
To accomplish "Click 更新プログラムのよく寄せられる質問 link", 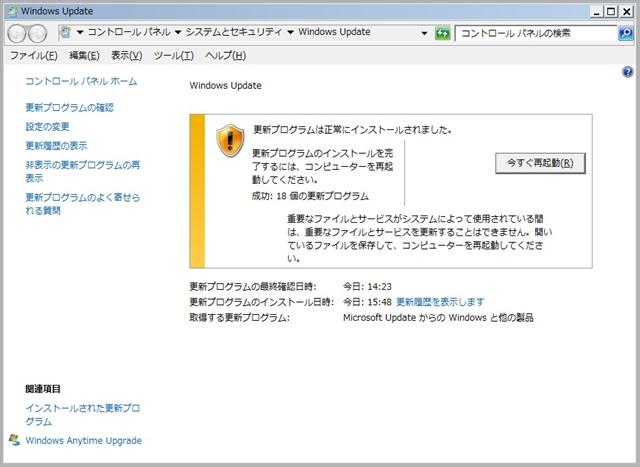I will pos(82,204).
